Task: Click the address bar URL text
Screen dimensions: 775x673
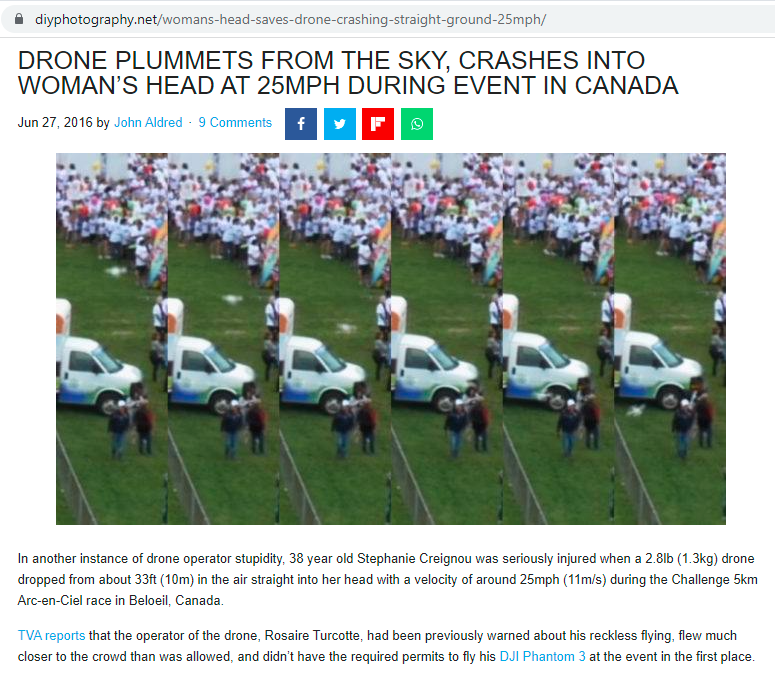Action: [x=291, y=19]
